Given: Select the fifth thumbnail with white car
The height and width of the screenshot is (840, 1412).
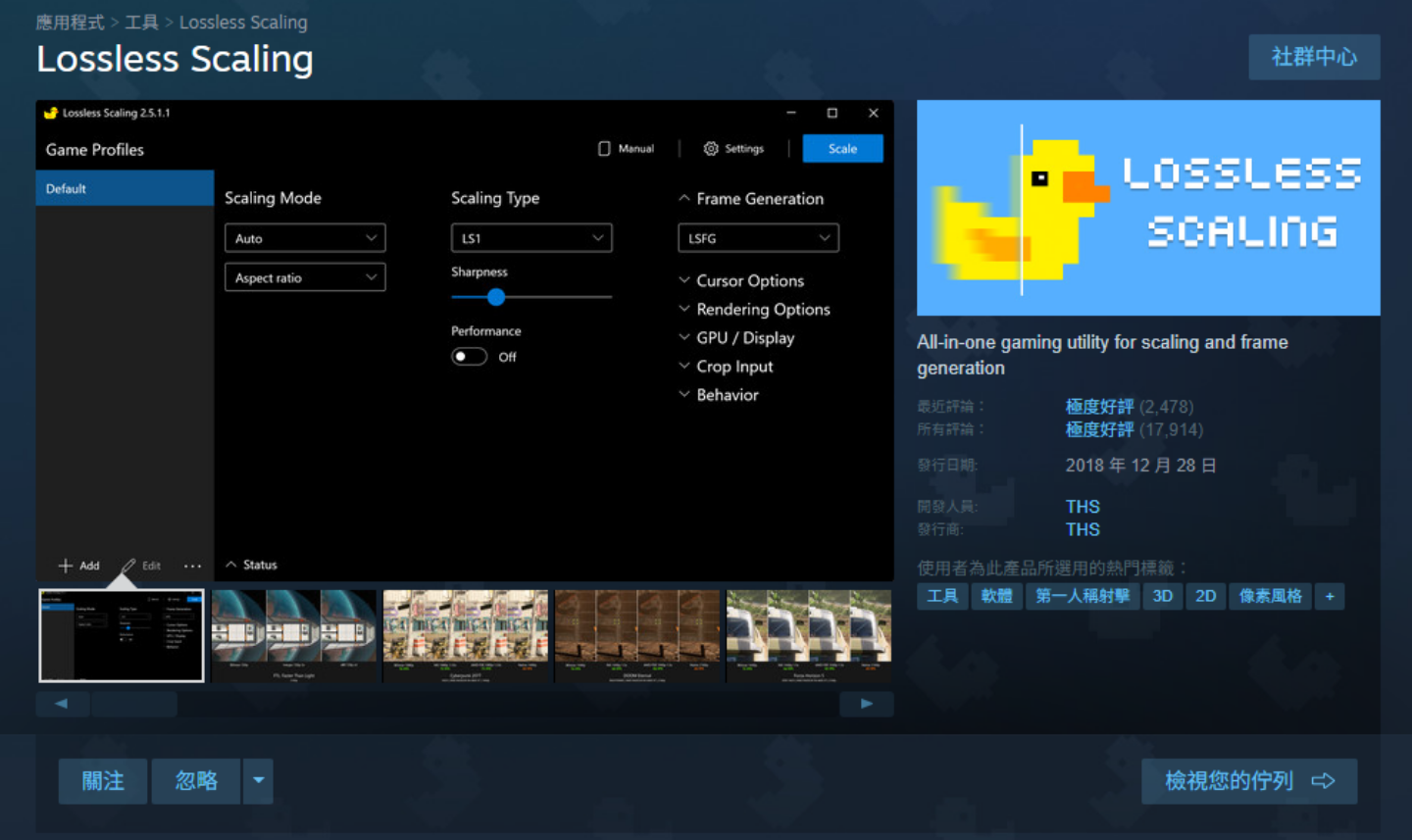Looking at the screenshot, I should [x=809, y=635].
